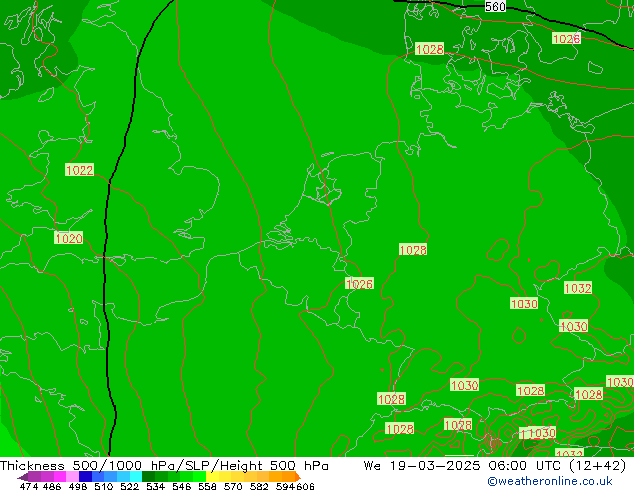This screenshot has width=634, height=490.
Task: Click the 1022 pressure label
Action: [79, 170]
